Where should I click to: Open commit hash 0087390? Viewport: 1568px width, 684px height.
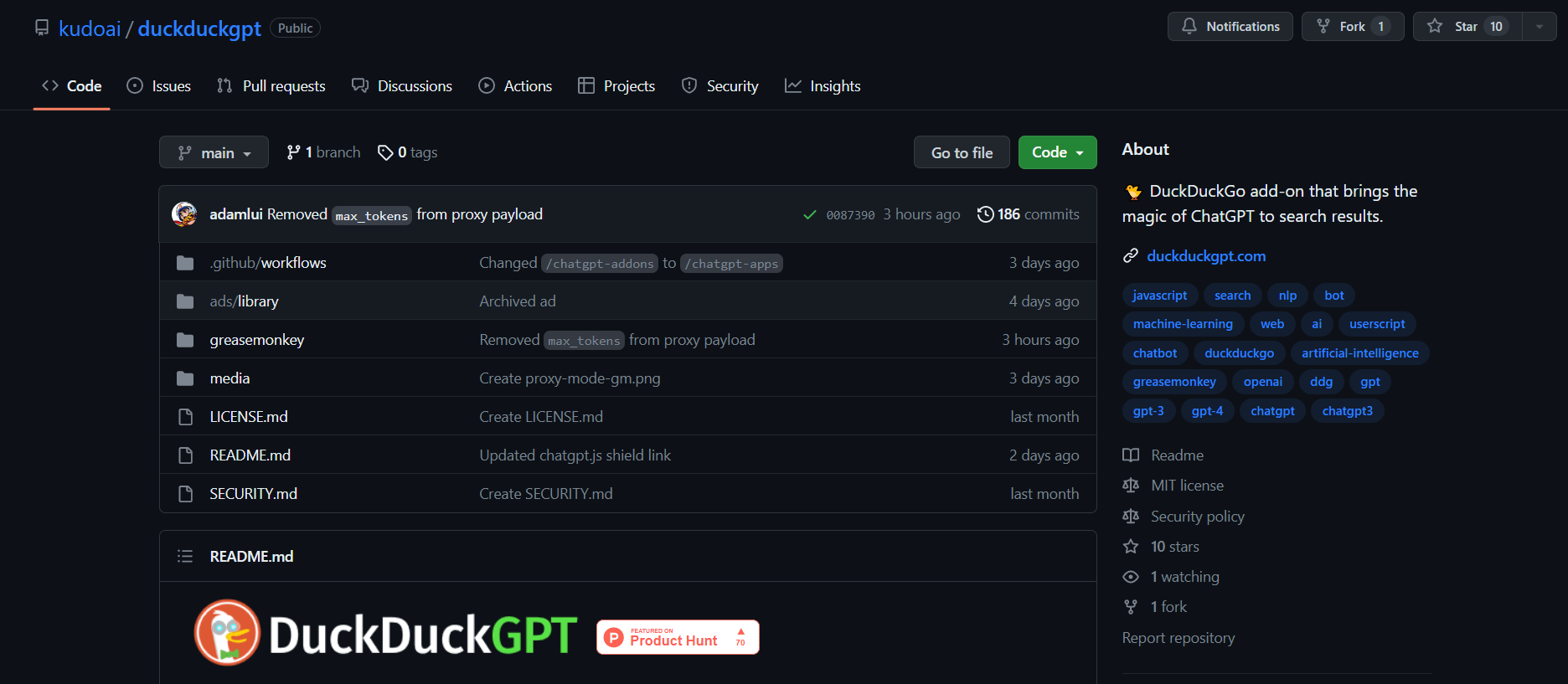pos(850,215)
